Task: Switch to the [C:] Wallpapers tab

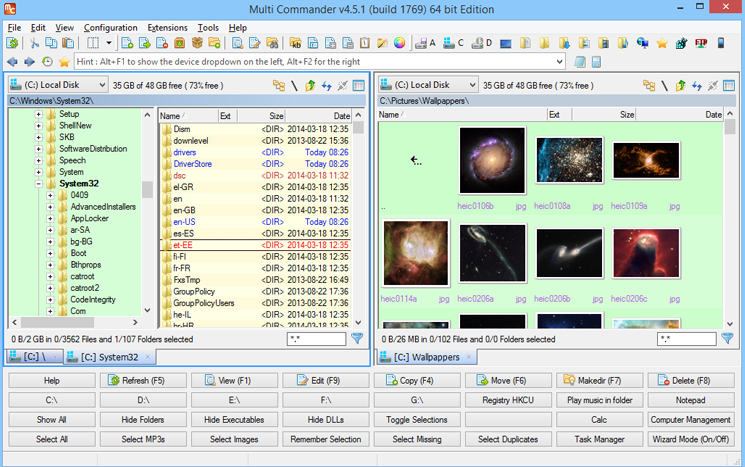Action: point(427,357)
